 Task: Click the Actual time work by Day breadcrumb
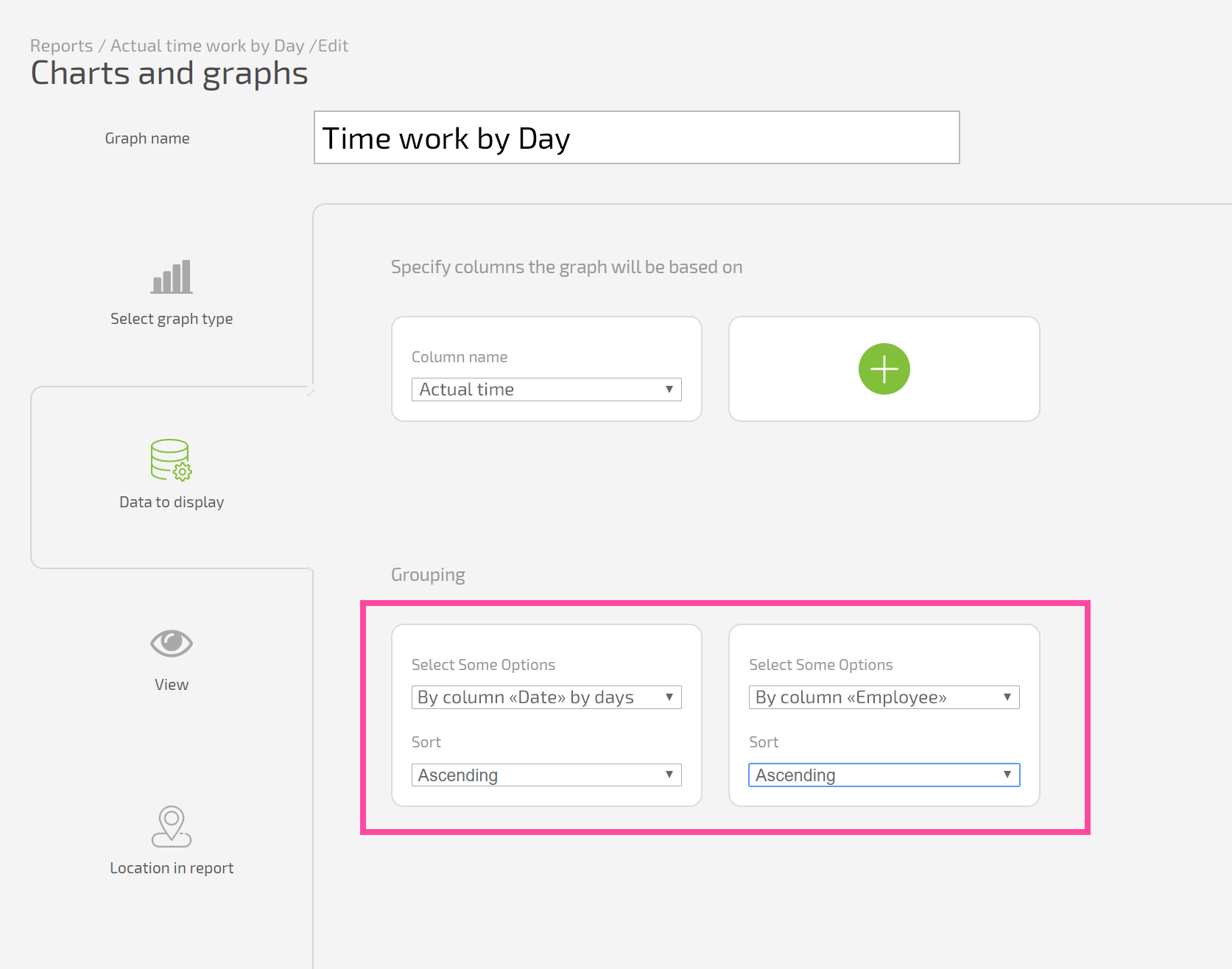tap(207, 46)
